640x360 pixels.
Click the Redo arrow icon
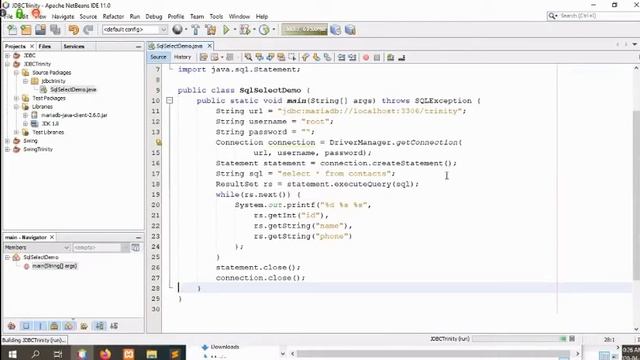tap(88, 30)
